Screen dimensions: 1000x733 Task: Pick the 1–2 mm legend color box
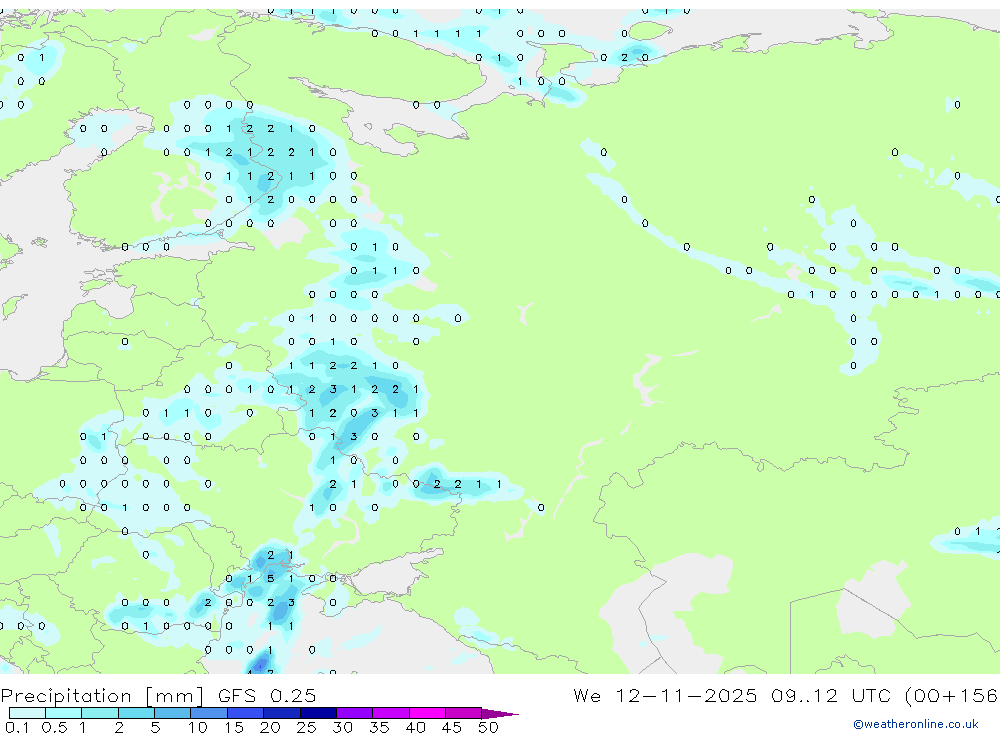tap(100, 713)
